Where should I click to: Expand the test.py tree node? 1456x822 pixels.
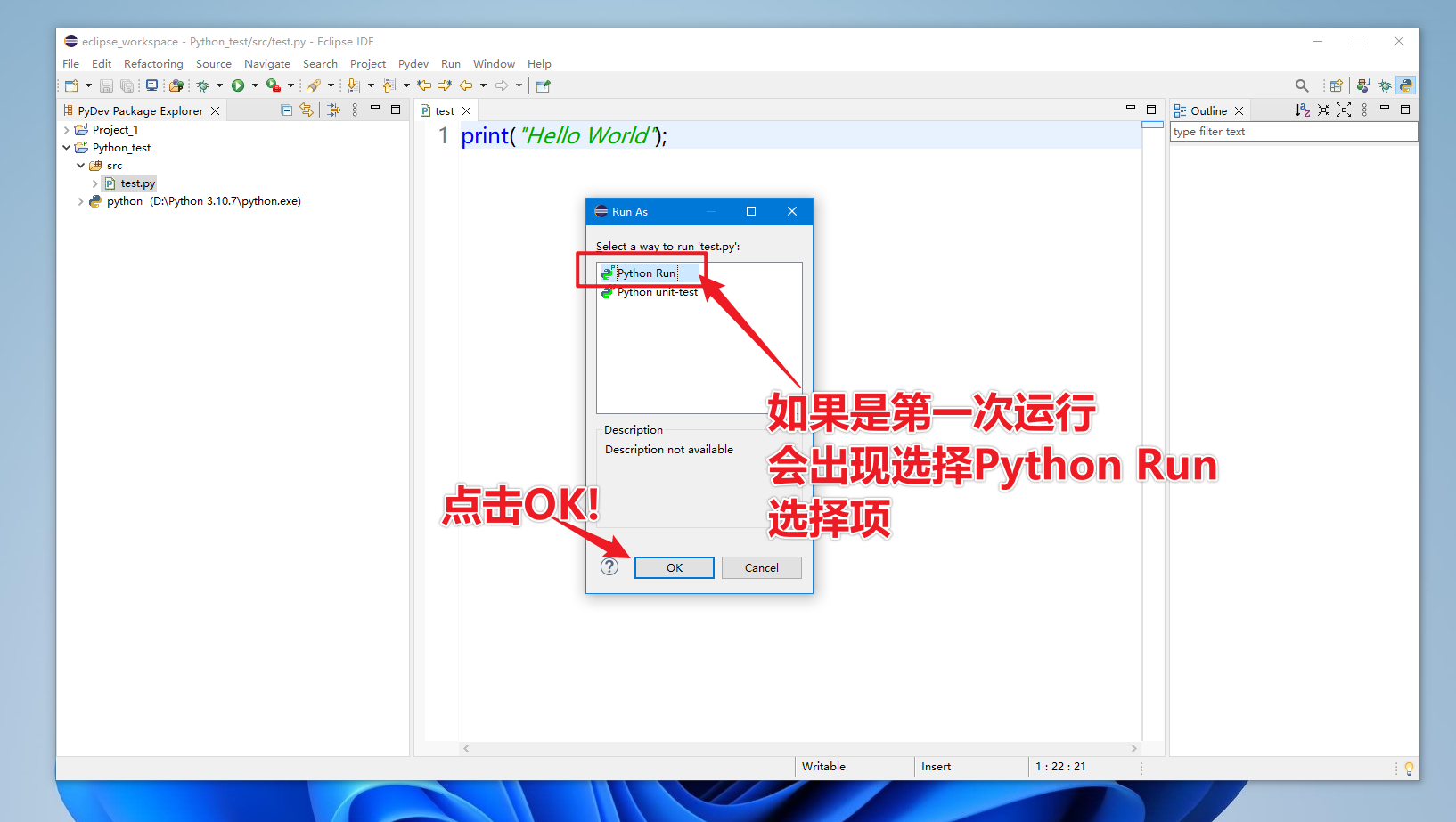[95, 183]
